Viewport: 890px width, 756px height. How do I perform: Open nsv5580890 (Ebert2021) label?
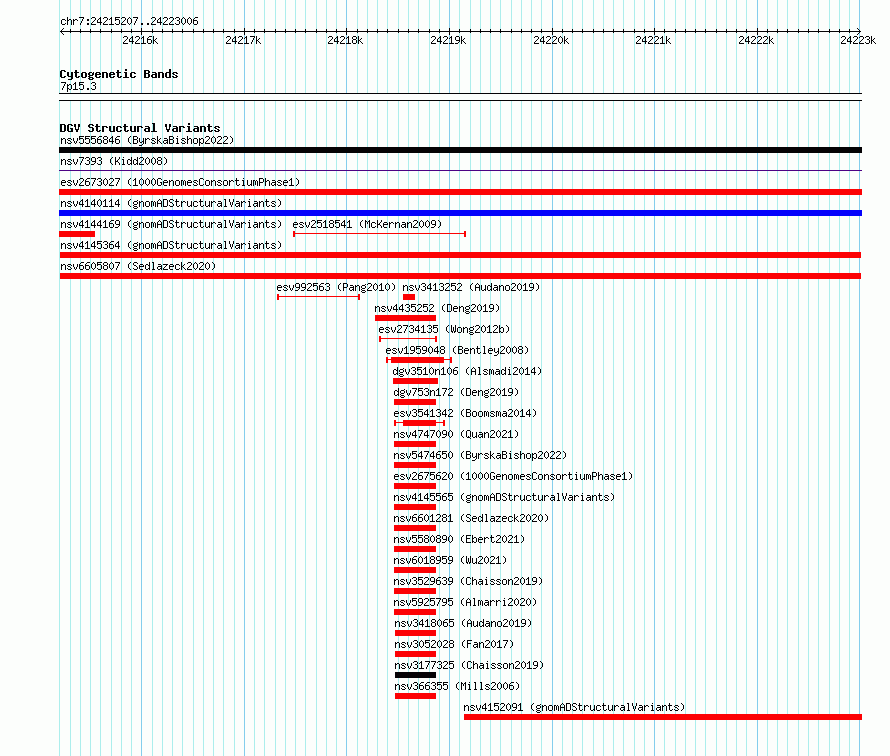click(459, 539)
